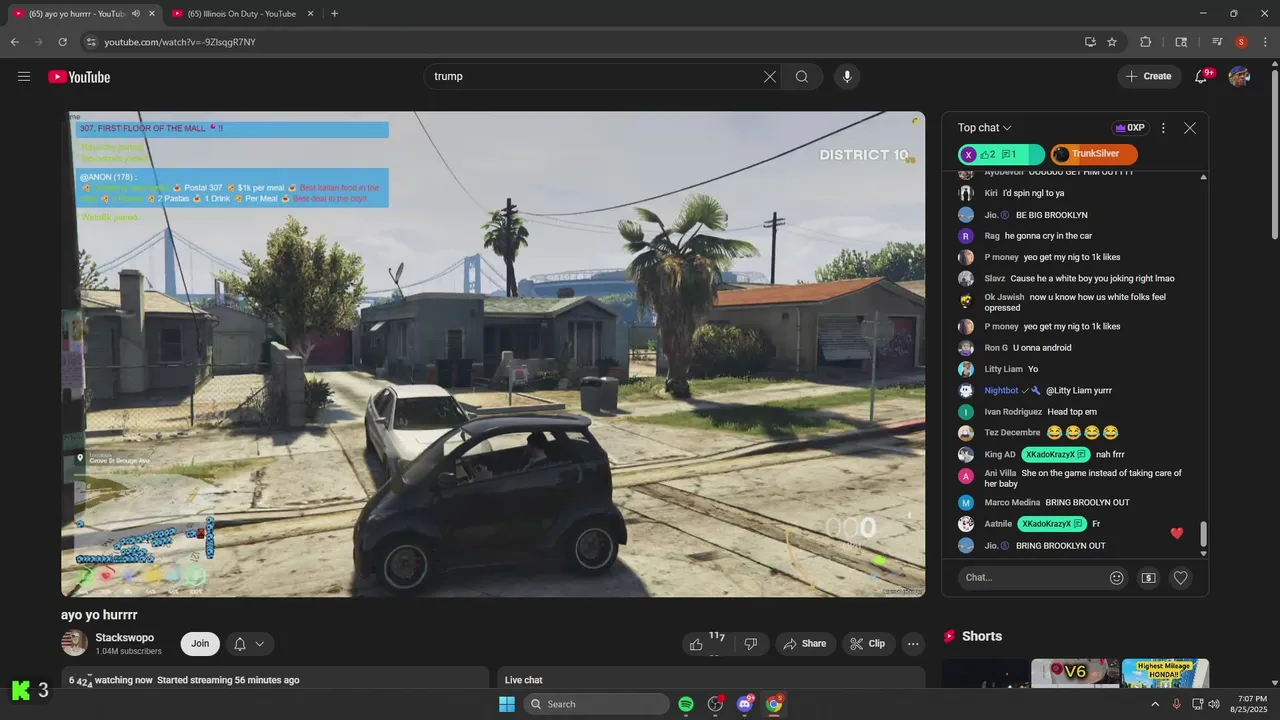This screenshot has height=720, width=1280.
Task: Close the Illinois On Duty tab
Action: [310, 14]
